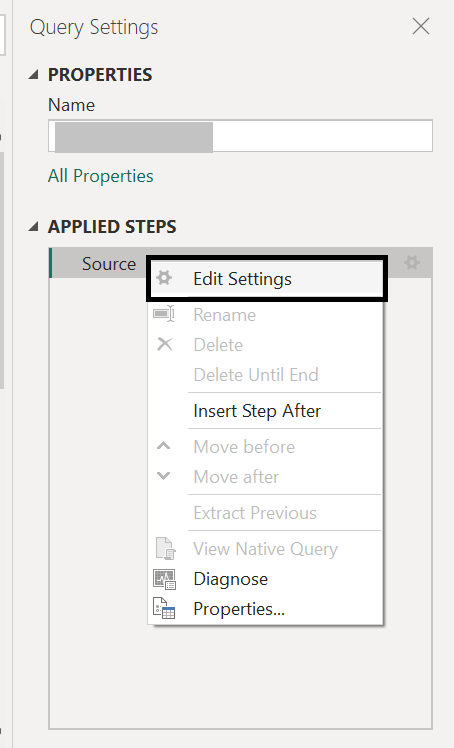Viewport: 454px width, 748px height.
Task: Collapse the APPLIED STEPS section triangle
Action: [33, 227]
